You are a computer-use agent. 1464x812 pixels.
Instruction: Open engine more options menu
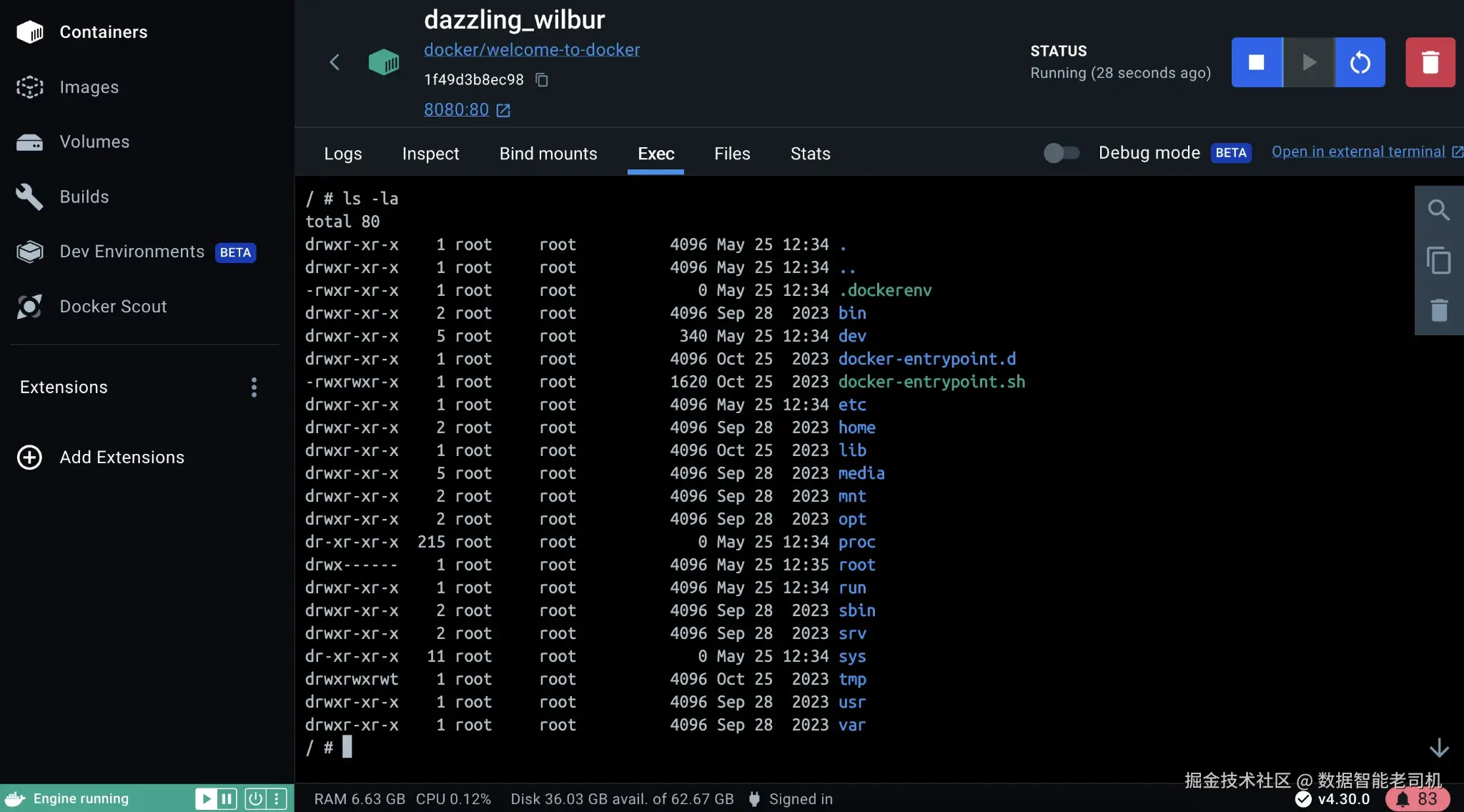click(277, 798)
